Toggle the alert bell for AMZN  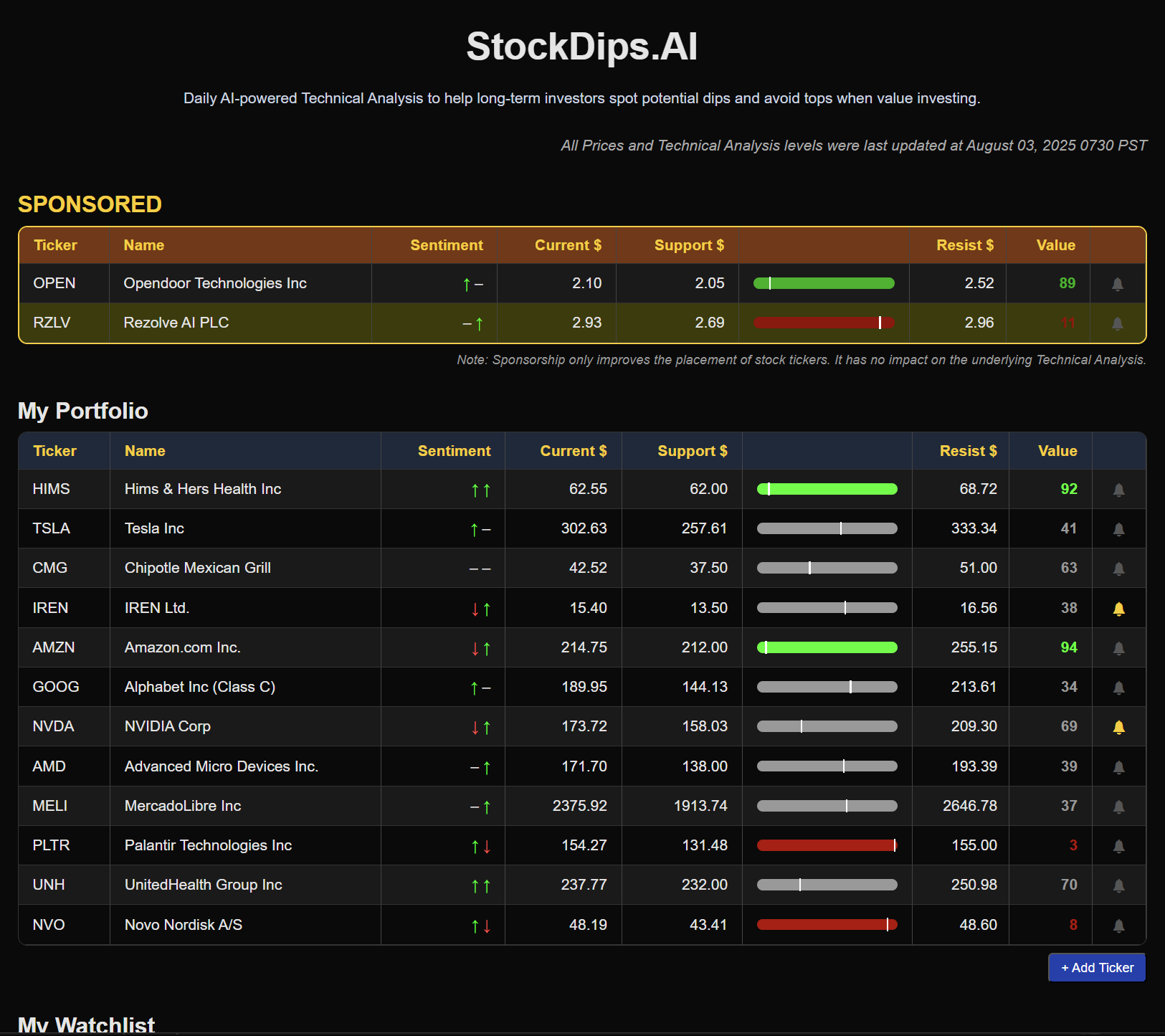[x=1118, y=648]
